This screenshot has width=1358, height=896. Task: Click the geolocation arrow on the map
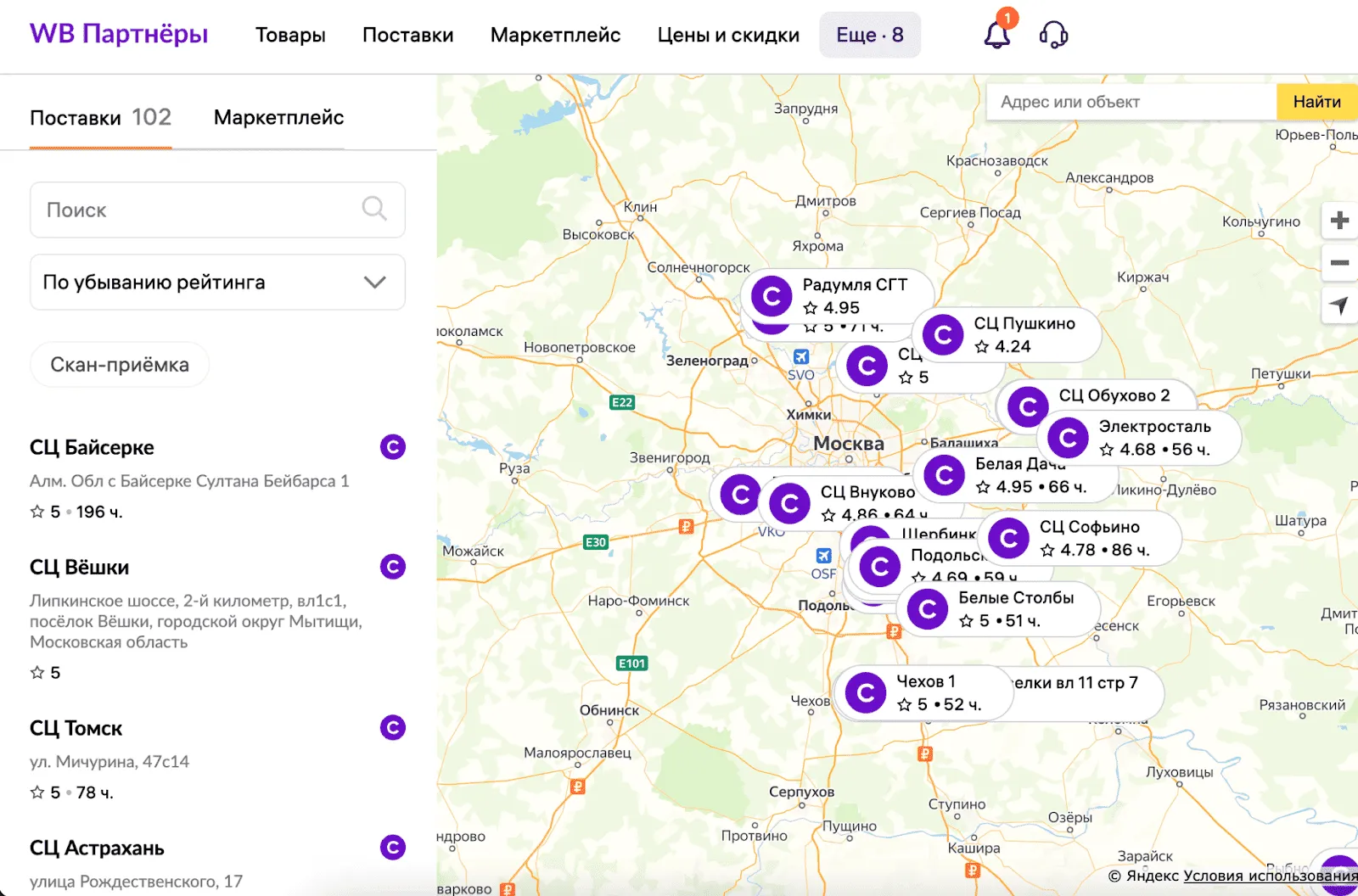(1339, 305)
